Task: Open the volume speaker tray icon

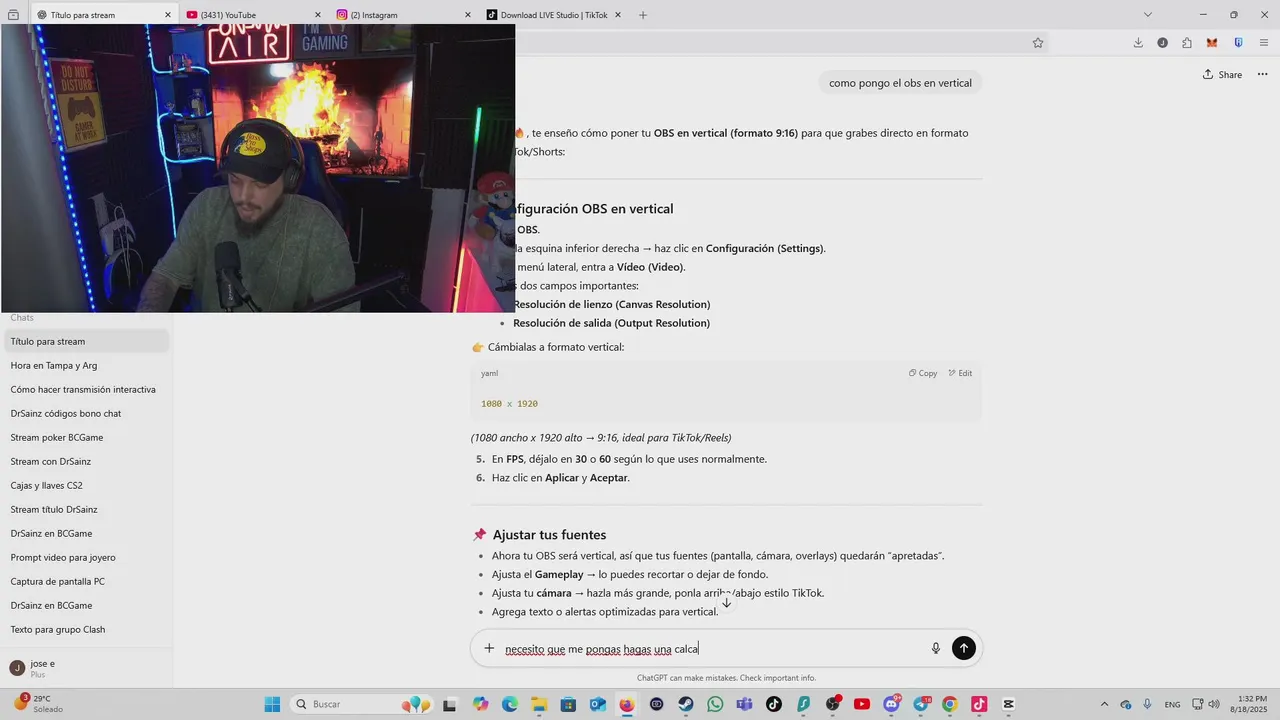Action: (1214, 704)
